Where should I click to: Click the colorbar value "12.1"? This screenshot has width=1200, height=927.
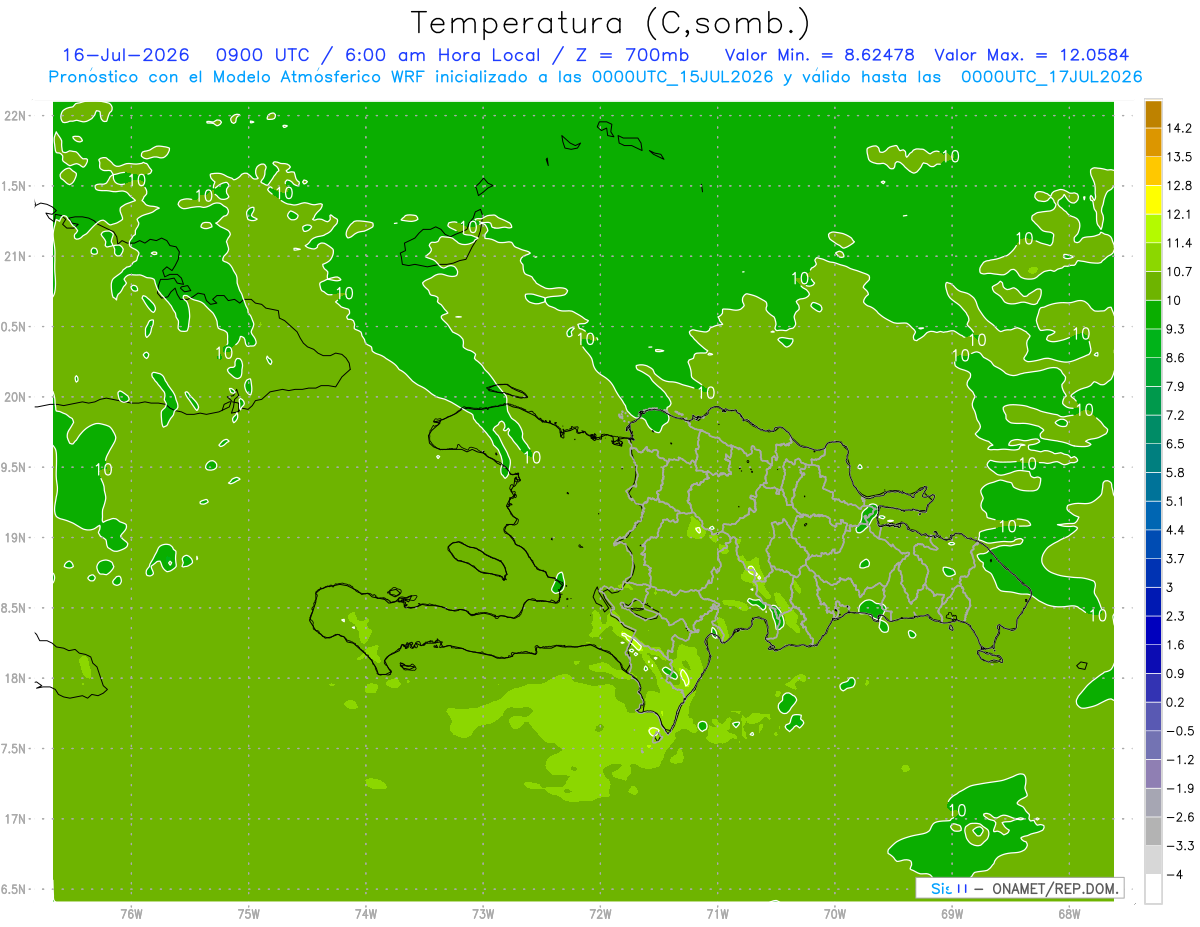pos(1179,214)
